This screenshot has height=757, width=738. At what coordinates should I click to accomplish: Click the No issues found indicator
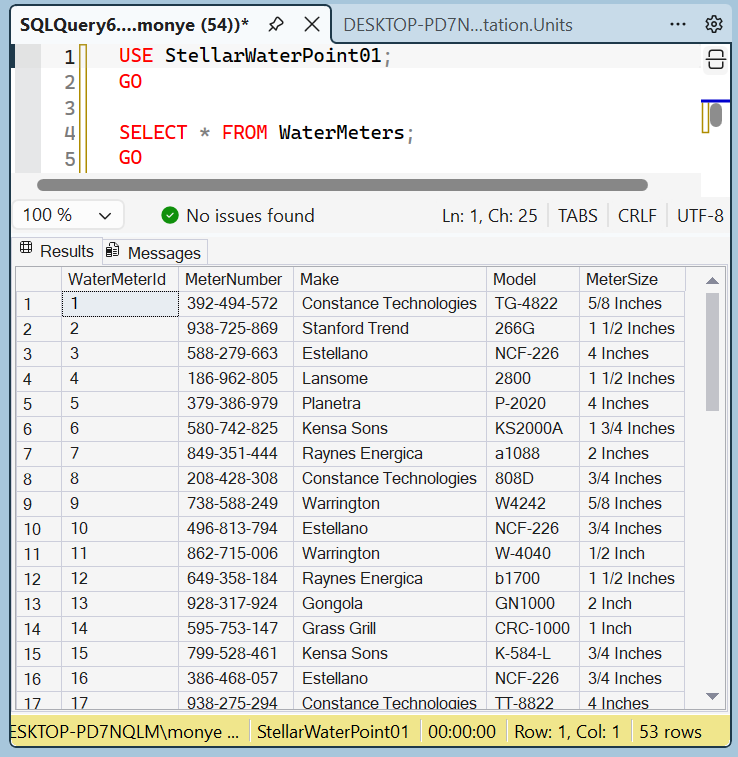pos(238,215)
